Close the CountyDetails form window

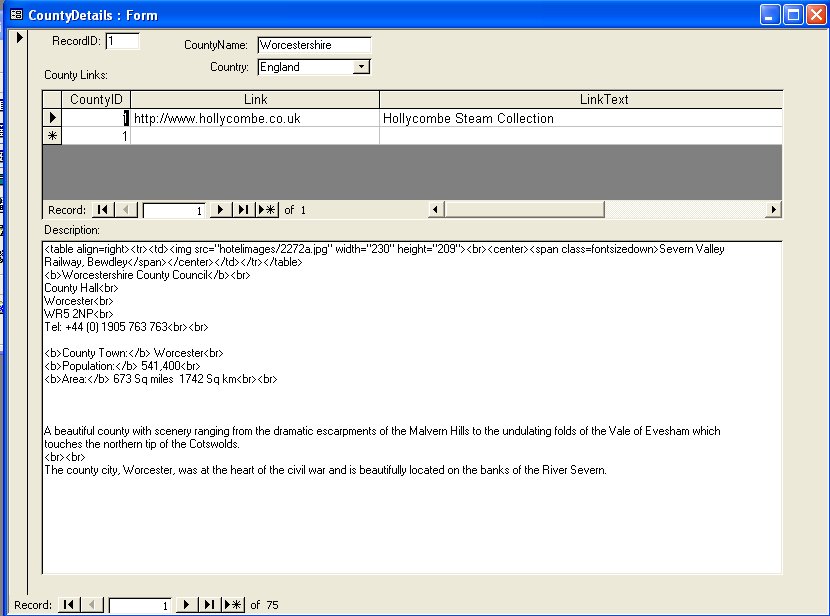(x=816, y=15)
